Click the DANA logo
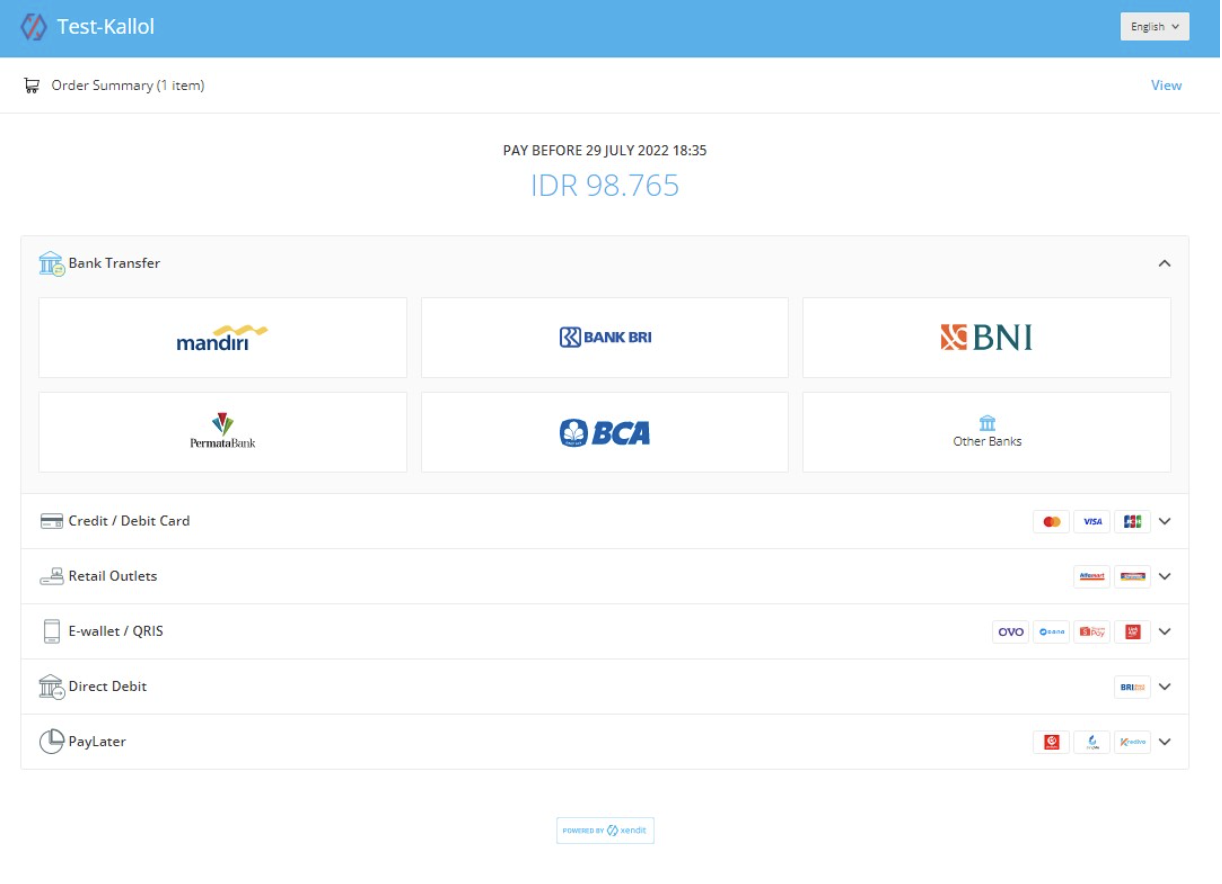The width and height of the screenshot is (1222, 884). (x=1051, y=631)
